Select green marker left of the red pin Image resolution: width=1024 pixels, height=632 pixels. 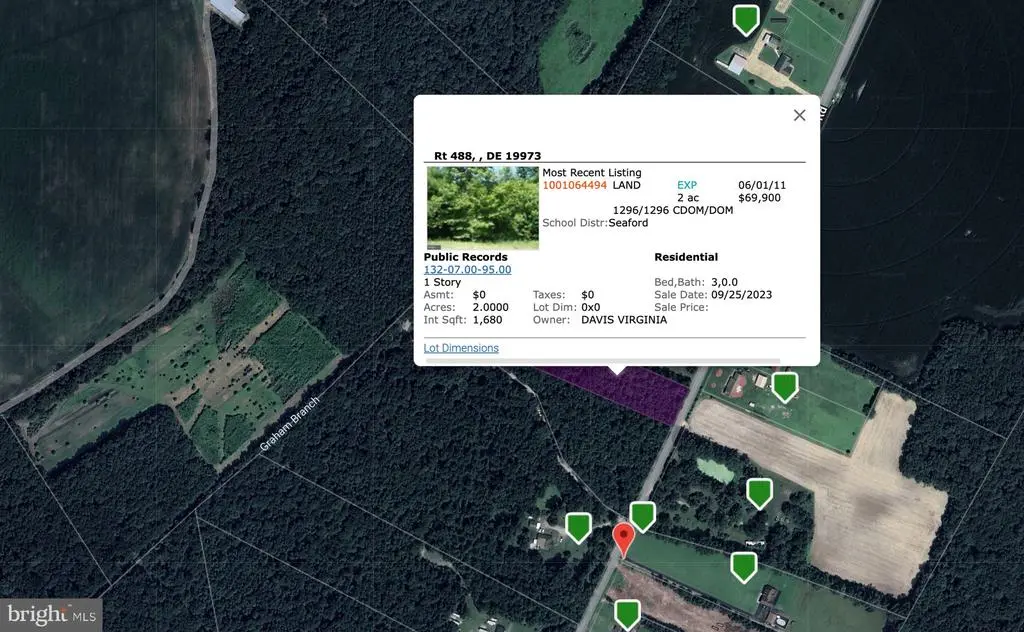(x=579, y=528)
